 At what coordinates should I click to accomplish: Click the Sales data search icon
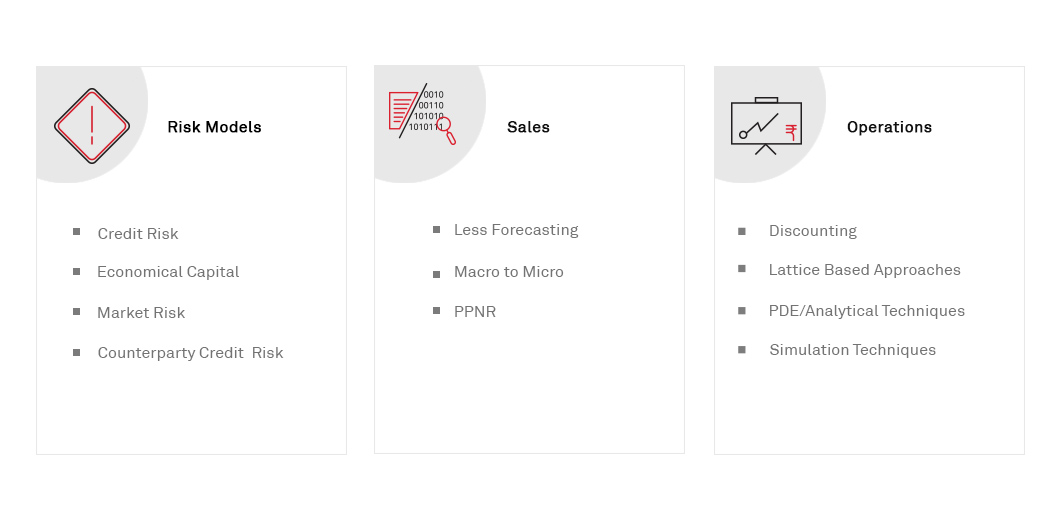[x=421, y=113]
